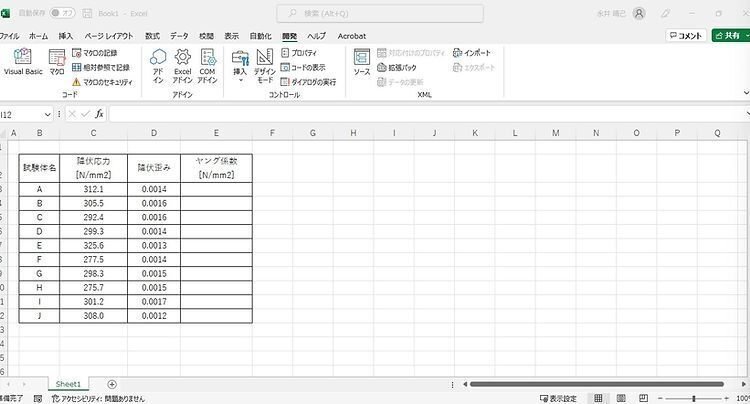Click the macro record icon in status bar
The width and height of the screenshot is (750, 404).
tap(38, 398)
